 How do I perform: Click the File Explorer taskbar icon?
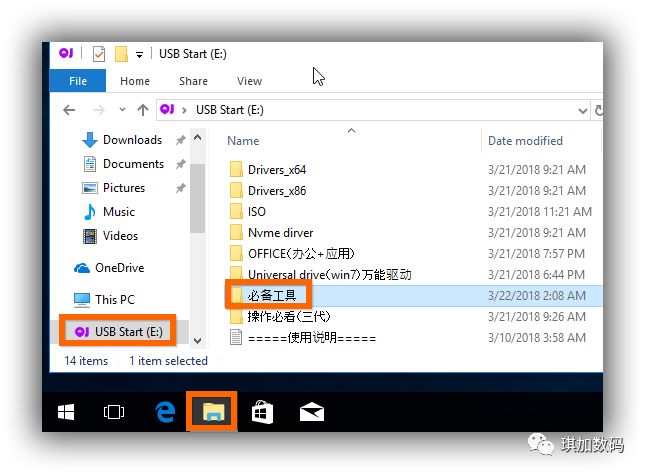(213, 411)
